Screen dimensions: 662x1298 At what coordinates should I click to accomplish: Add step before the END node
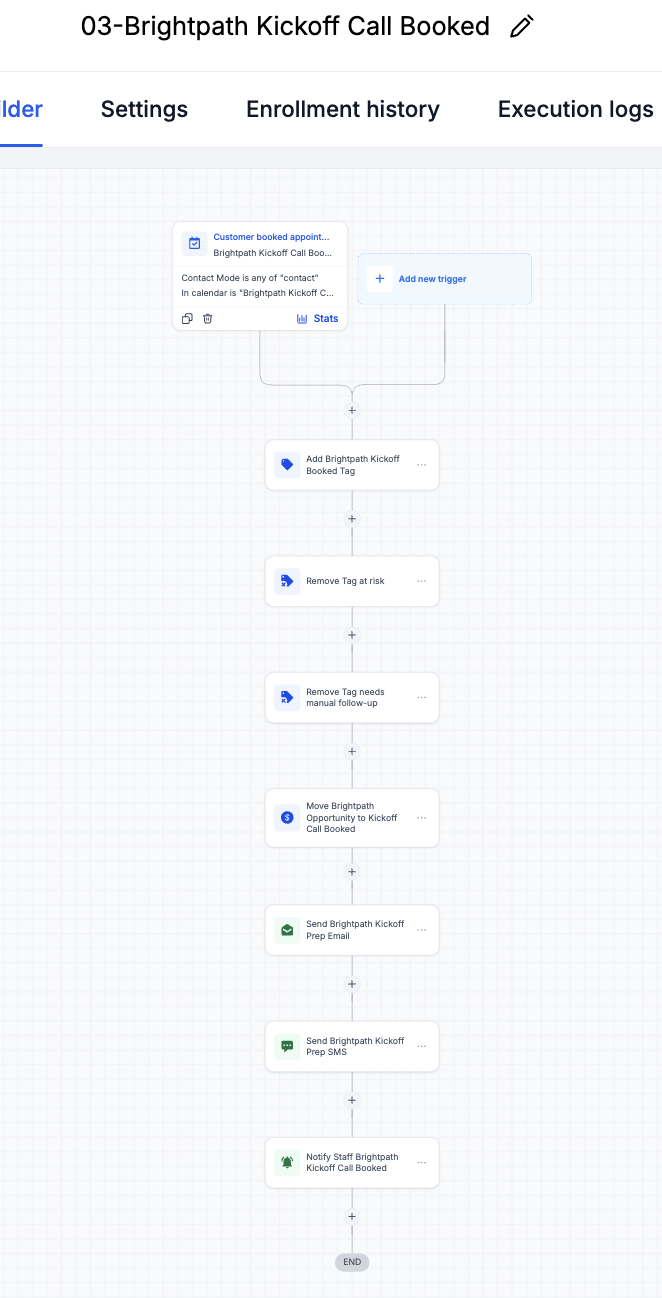(352, 1217)
